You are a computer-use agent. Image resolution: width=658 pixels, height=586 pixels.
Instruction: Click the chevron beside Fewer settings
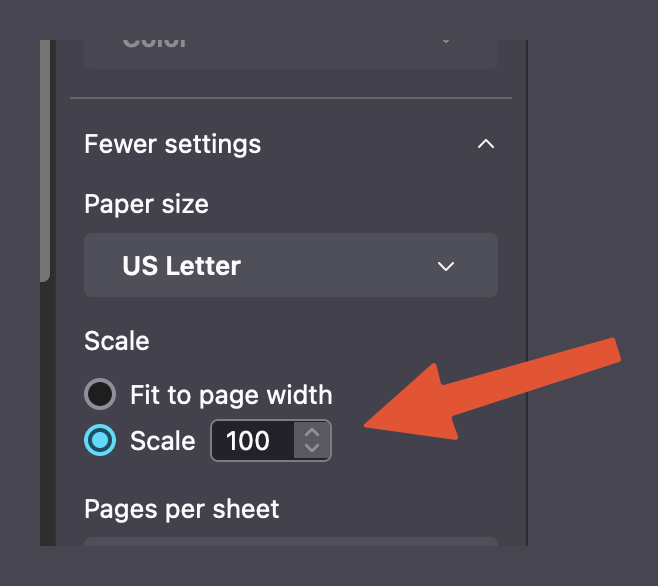click(486, 144)
